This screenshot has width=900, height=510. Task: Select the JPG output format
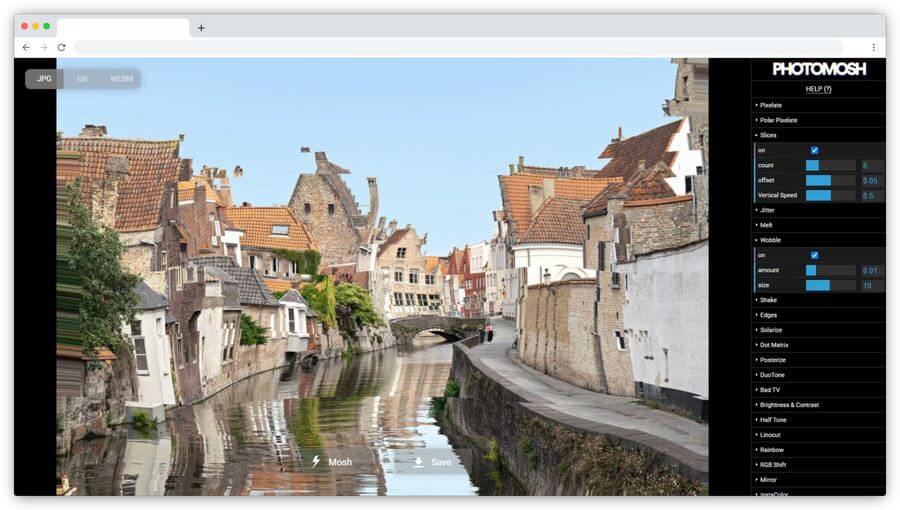click(44, 79)
